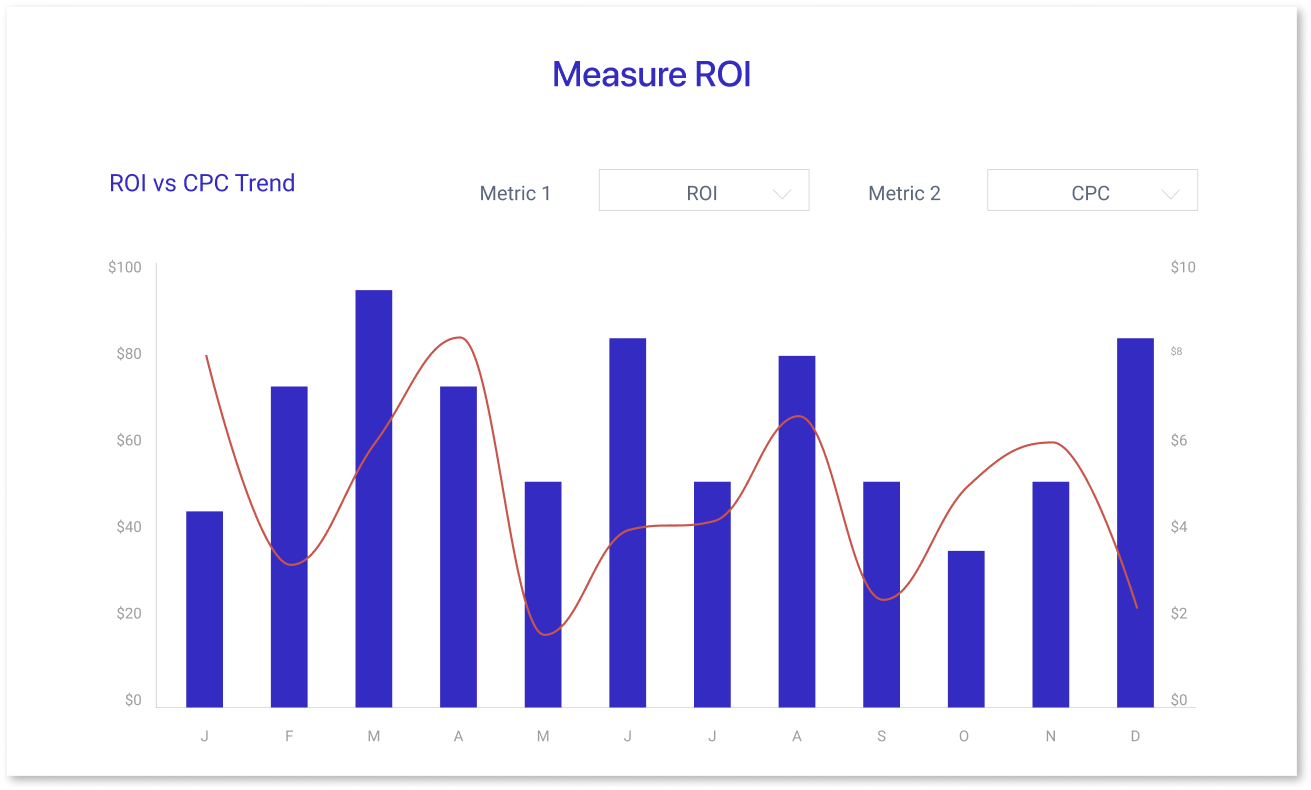Select the tallest blue bar in the chart
Image resolution: width=1311 pixels, height=790 pixels.
point(374,499)
